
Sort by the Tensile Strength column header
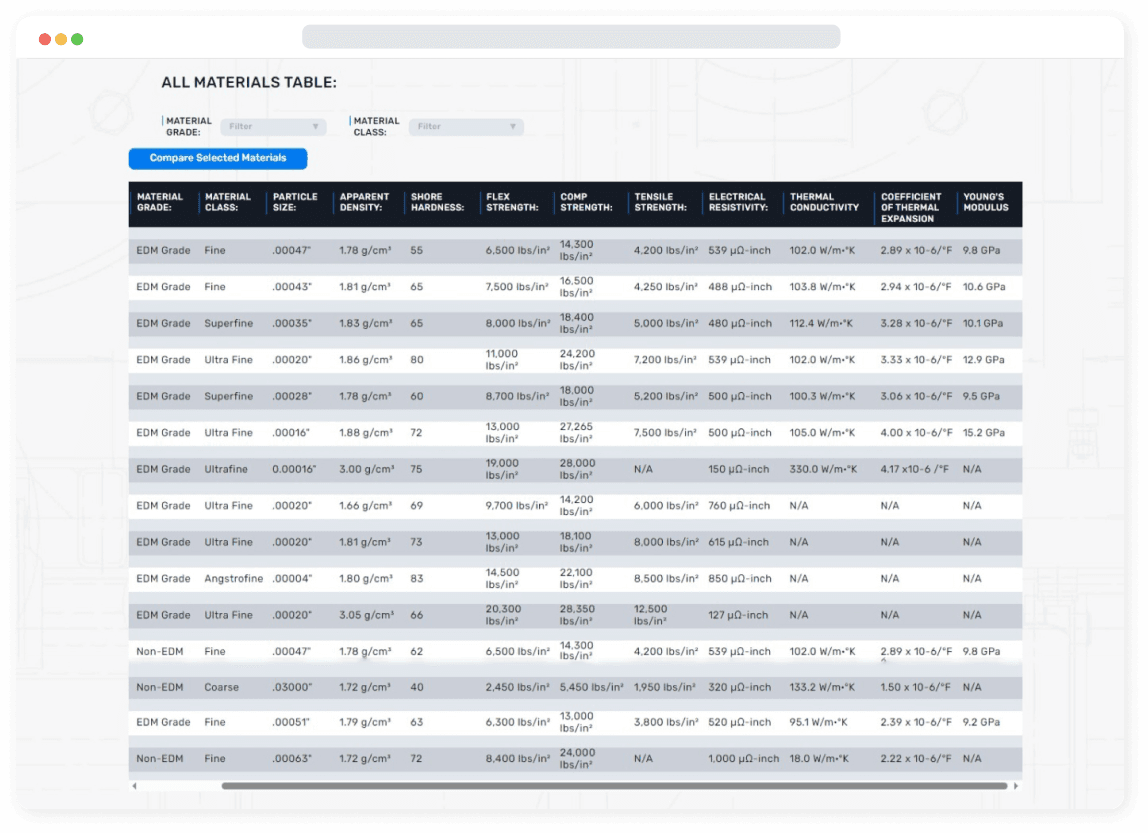click(660, 202)
